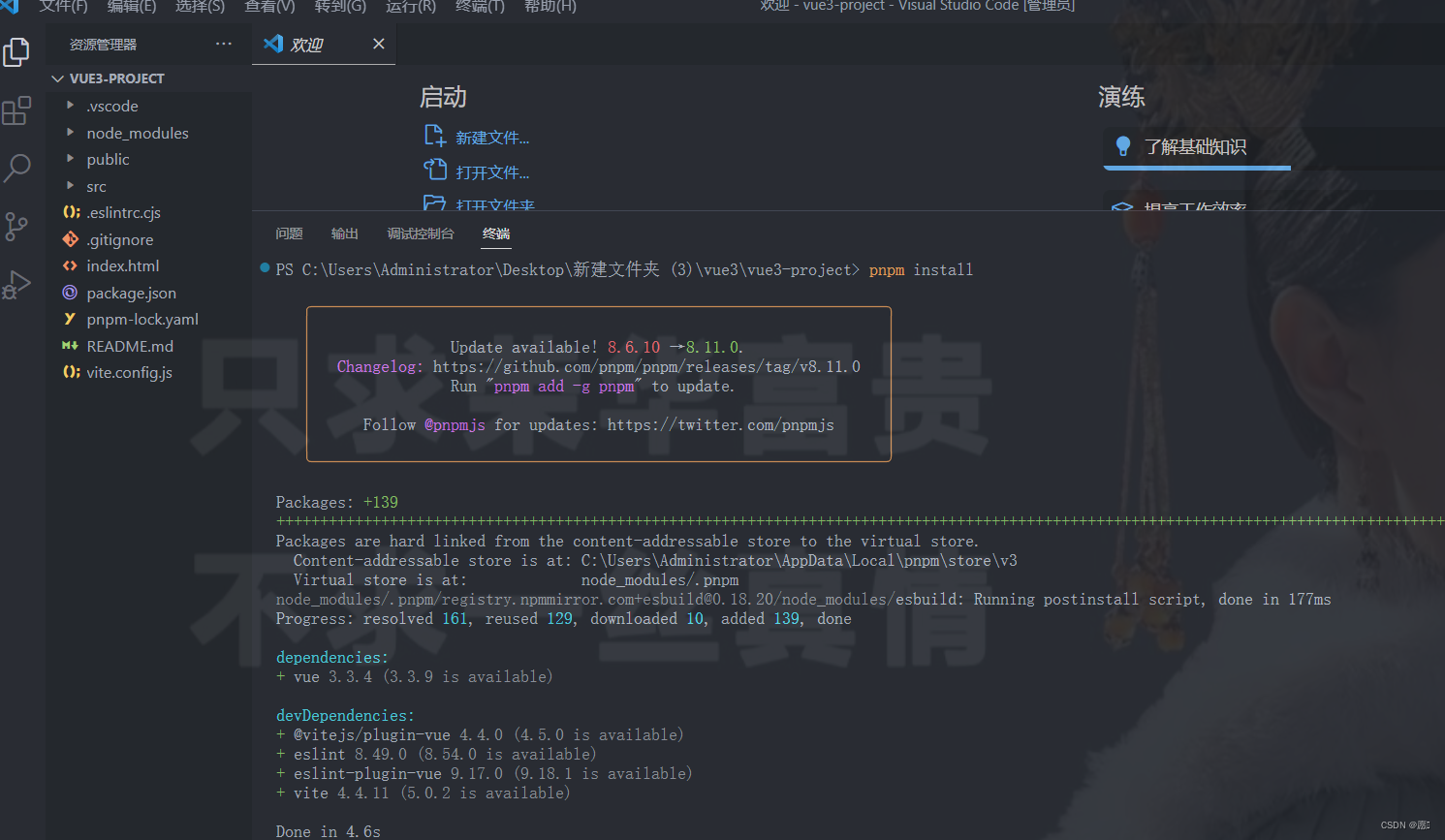
Task: Click the pnpm-lock.yaml file icon
Action: (70, 319)
